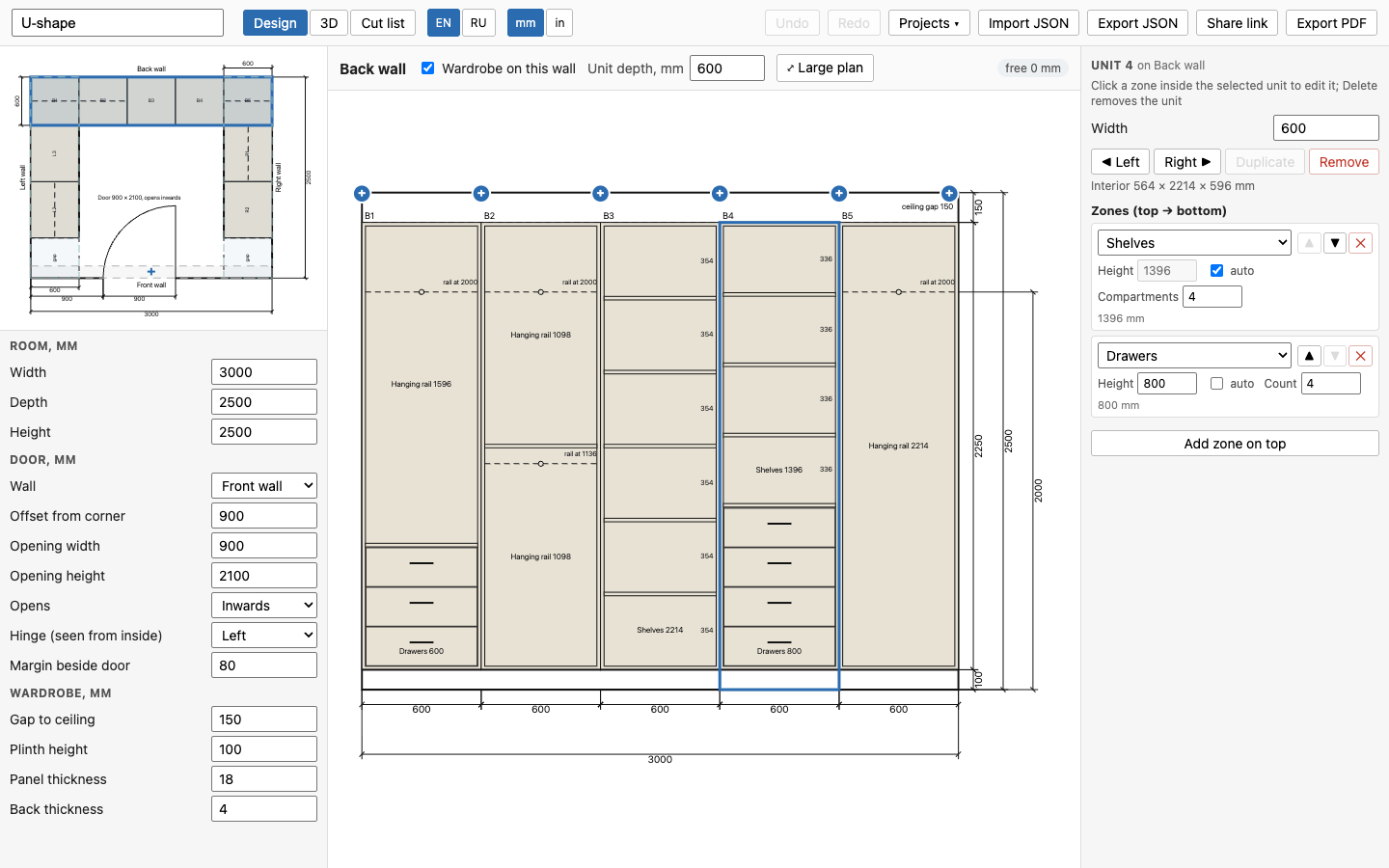This screenshot has width=1389, height=868.
Task: Toggle Wardrobe on this wall checkbox
Action: click(428, 68)
